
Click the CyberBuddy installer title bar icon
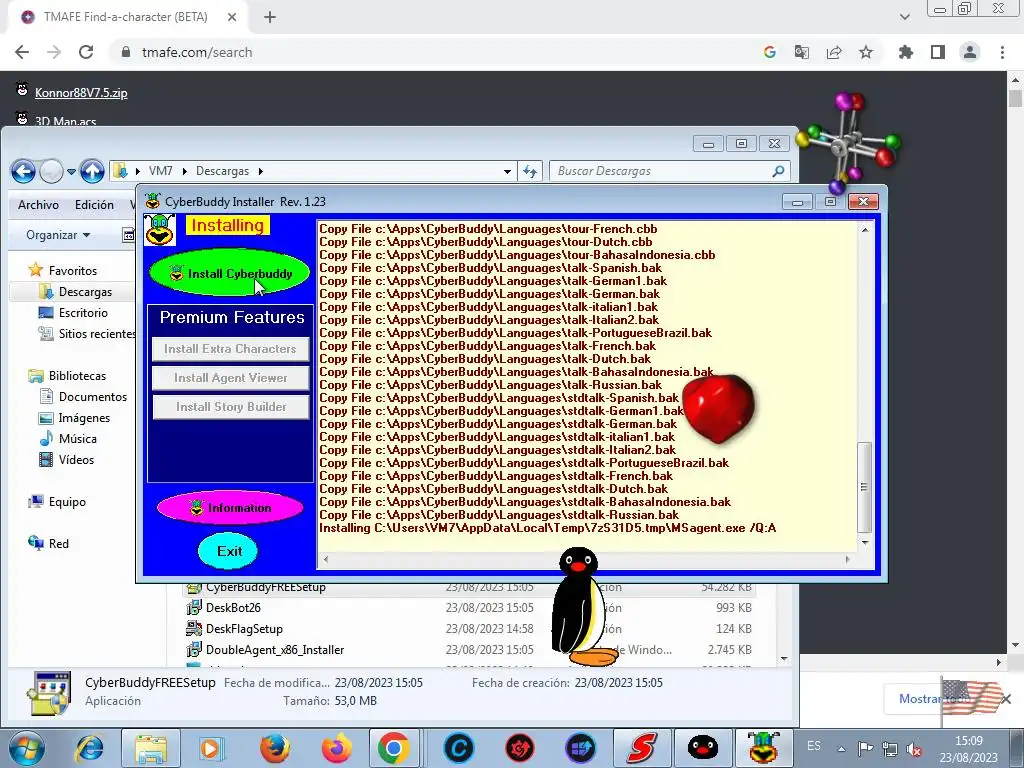[153, 201]
